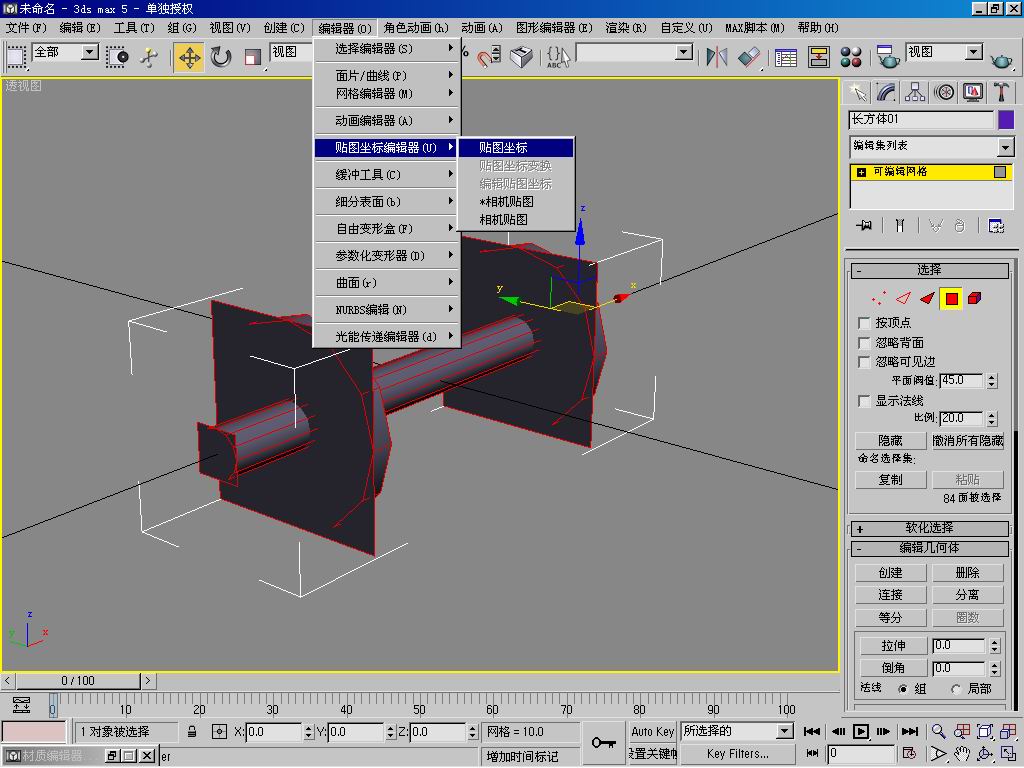This screenshot has width=1024, height=768.
Task: Toggle the 忽略背面 checkbox
Action: point(865,343)
